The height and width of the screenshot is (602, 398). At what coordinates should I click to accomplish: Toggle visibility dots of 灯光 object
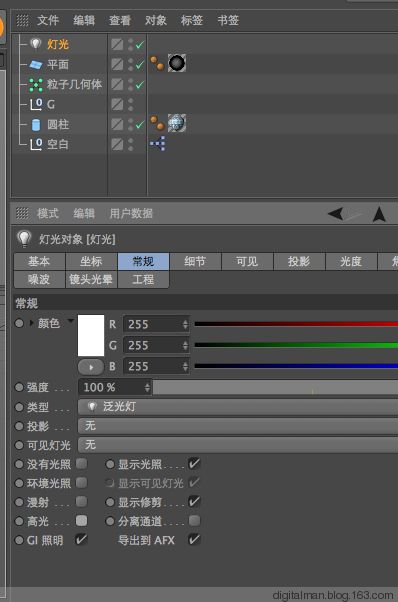[130, 44]
